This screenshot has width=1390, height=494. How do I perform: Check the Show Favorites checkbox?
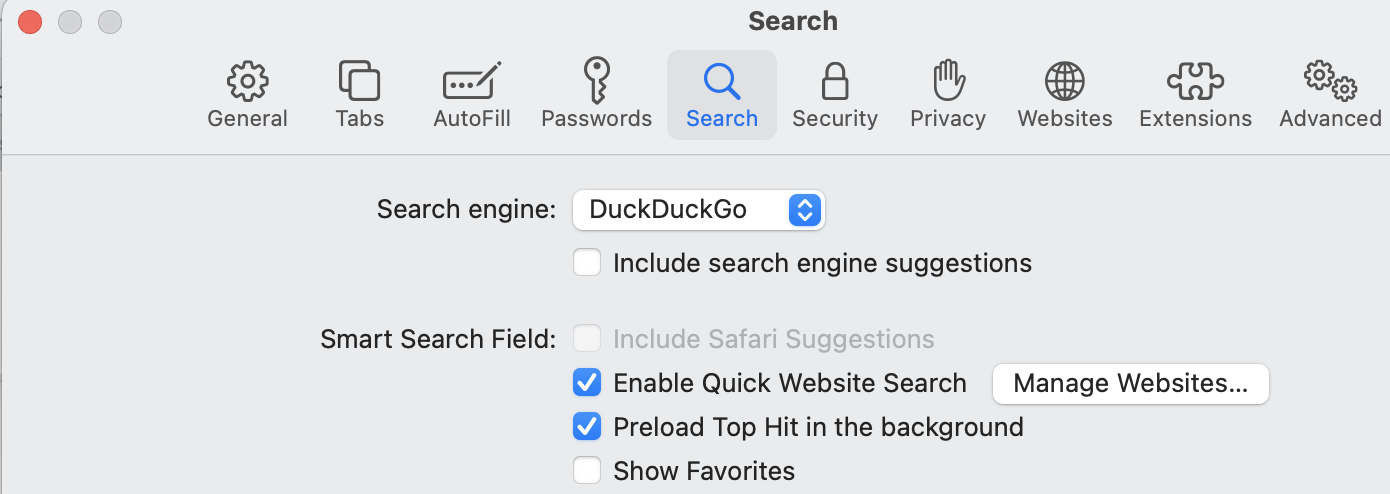(x=587, y=470)
